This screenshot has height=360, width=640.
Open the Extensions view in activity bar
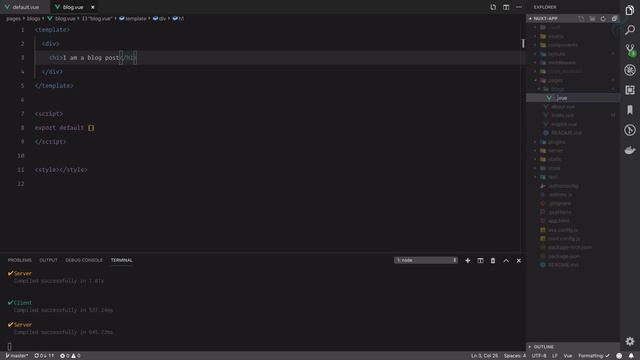pyautogui.click(x=630, y=90)
